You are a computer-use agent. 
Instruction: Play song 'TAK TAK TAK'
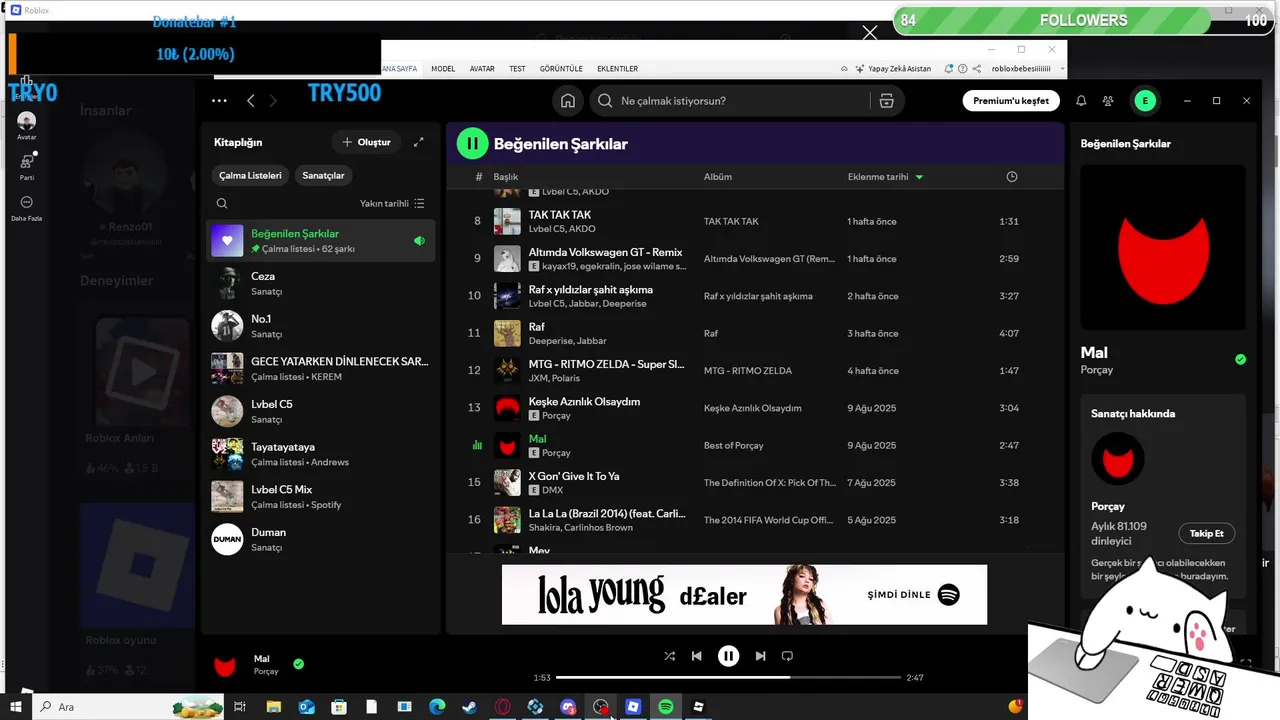pyautogui.click(x=559, y=214)
